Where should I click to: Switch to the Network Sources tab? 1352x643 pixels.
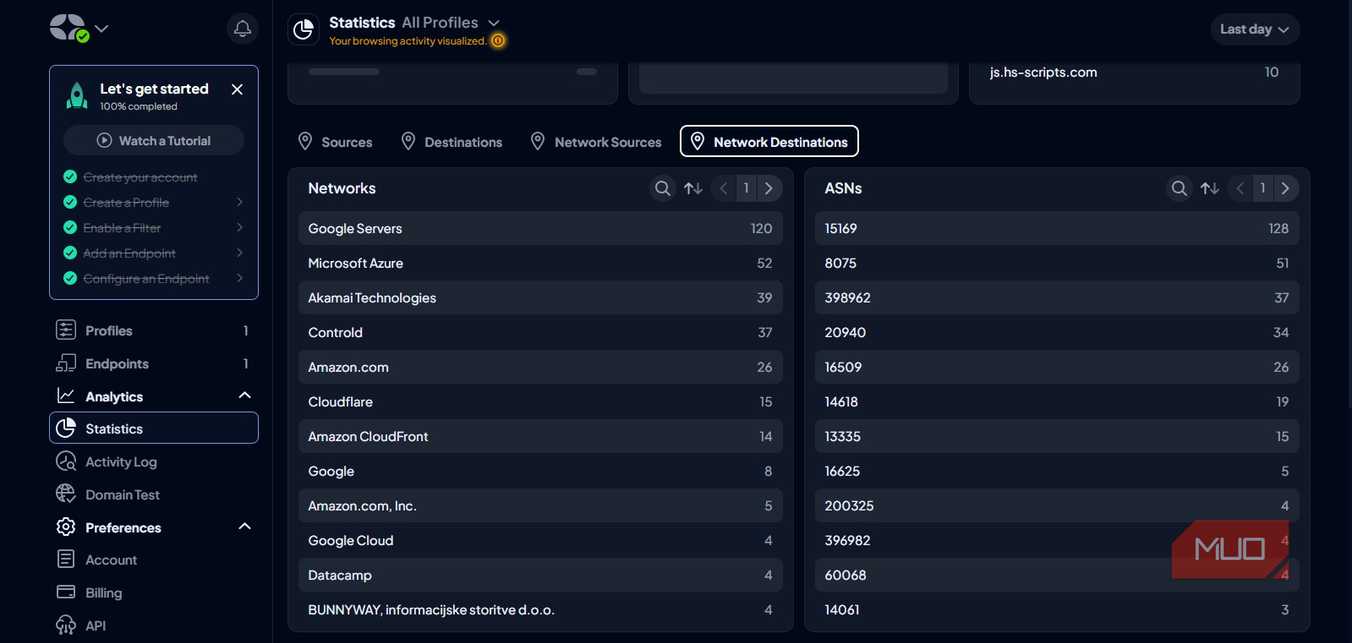pos(596,141)
